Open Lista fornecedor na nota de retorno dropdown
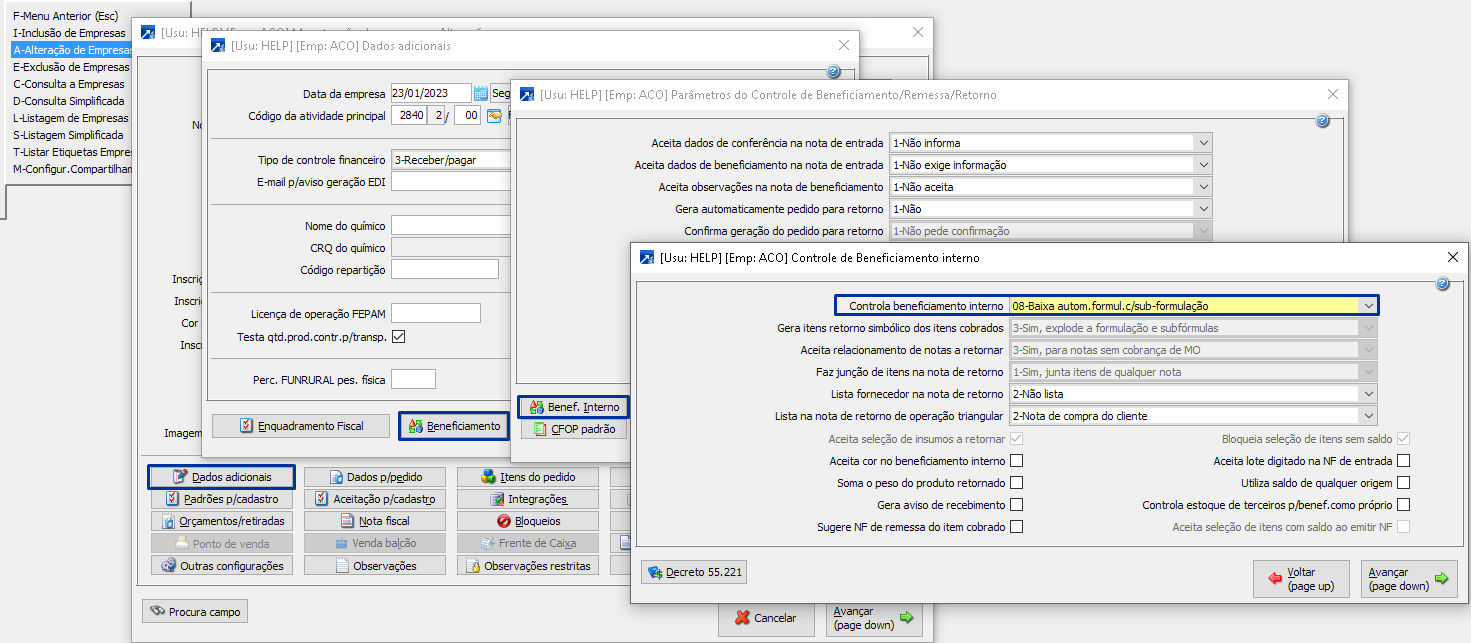Screen dimensions: 1471x643 (1367, 394)
